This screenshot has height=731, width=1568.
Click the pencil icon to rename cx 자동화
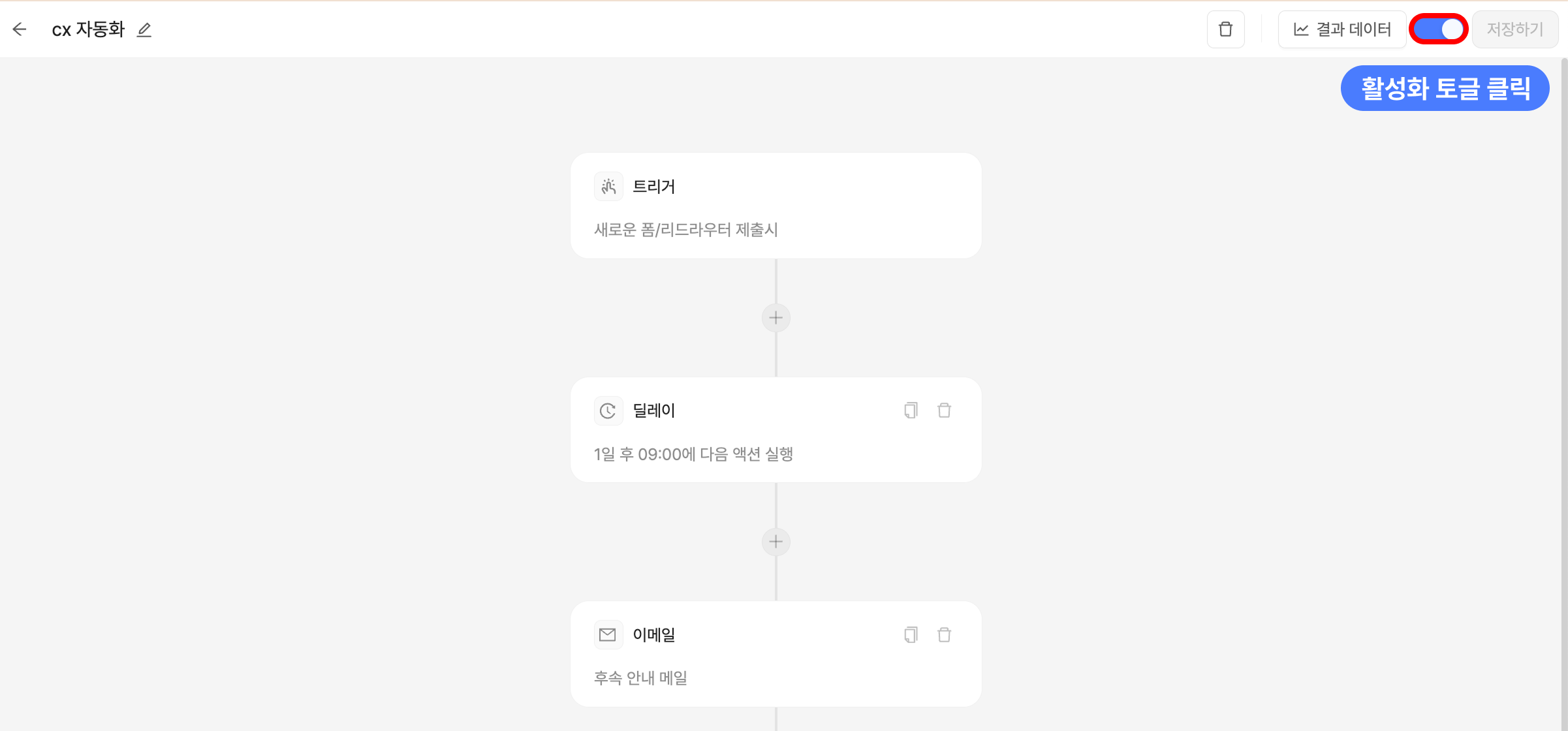tap(144, 30)
